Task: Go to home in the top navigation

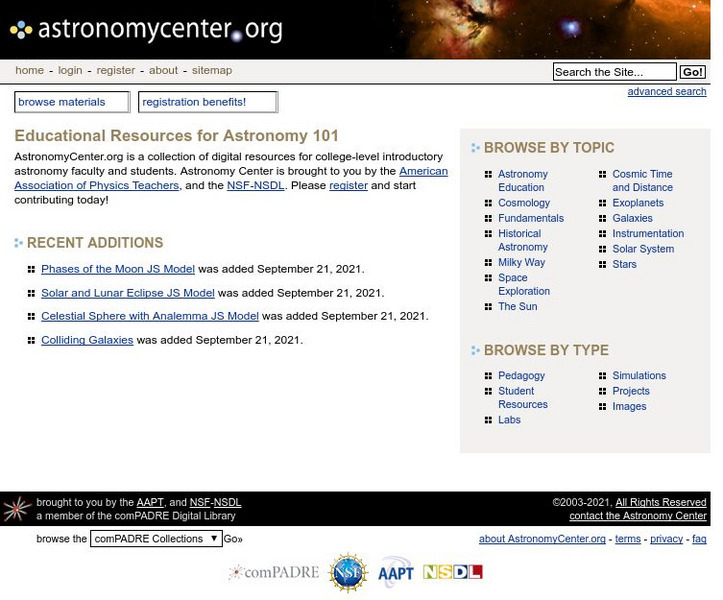Action: click(x=30, y=70)
